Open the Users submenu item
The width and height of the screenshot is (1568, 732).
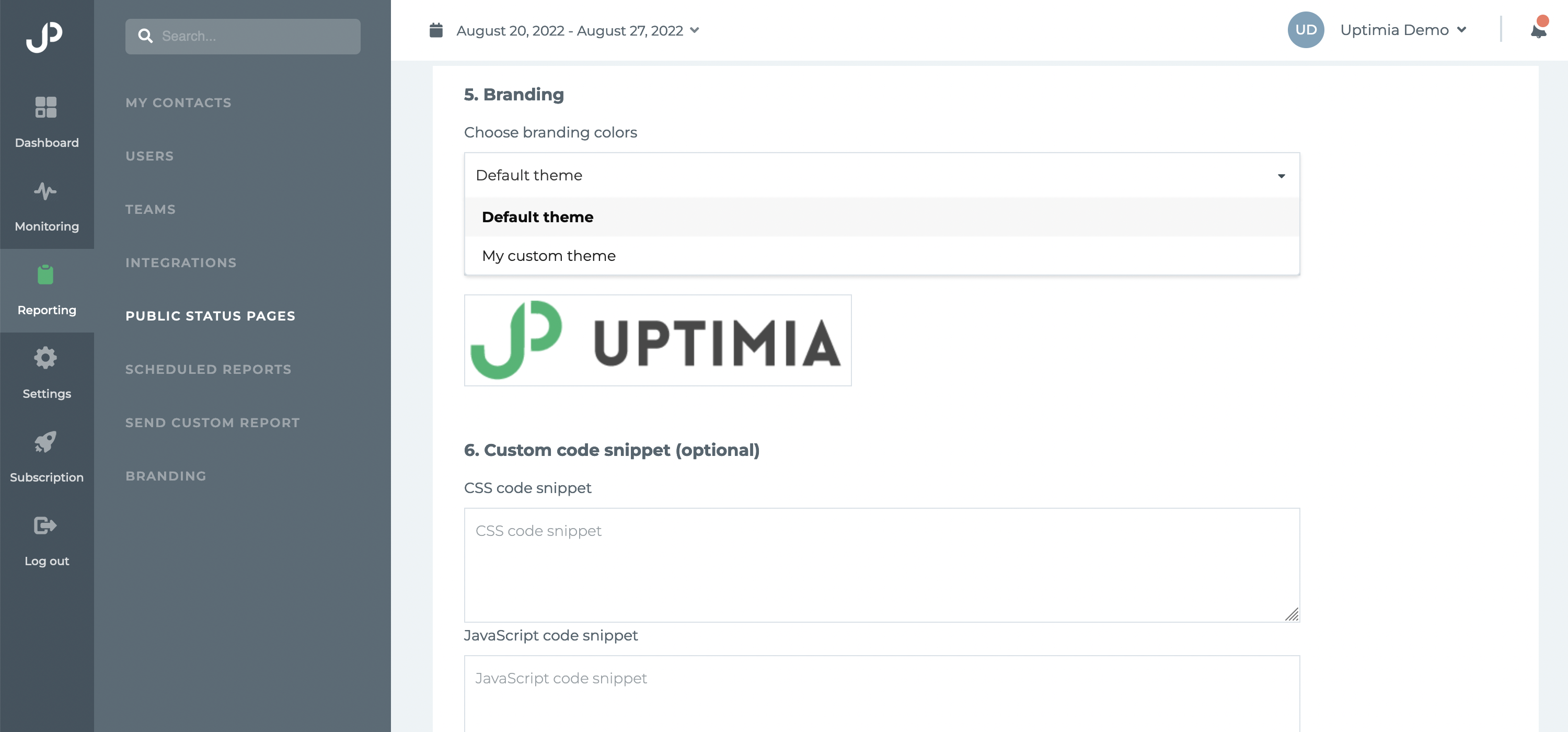(149, 156)
